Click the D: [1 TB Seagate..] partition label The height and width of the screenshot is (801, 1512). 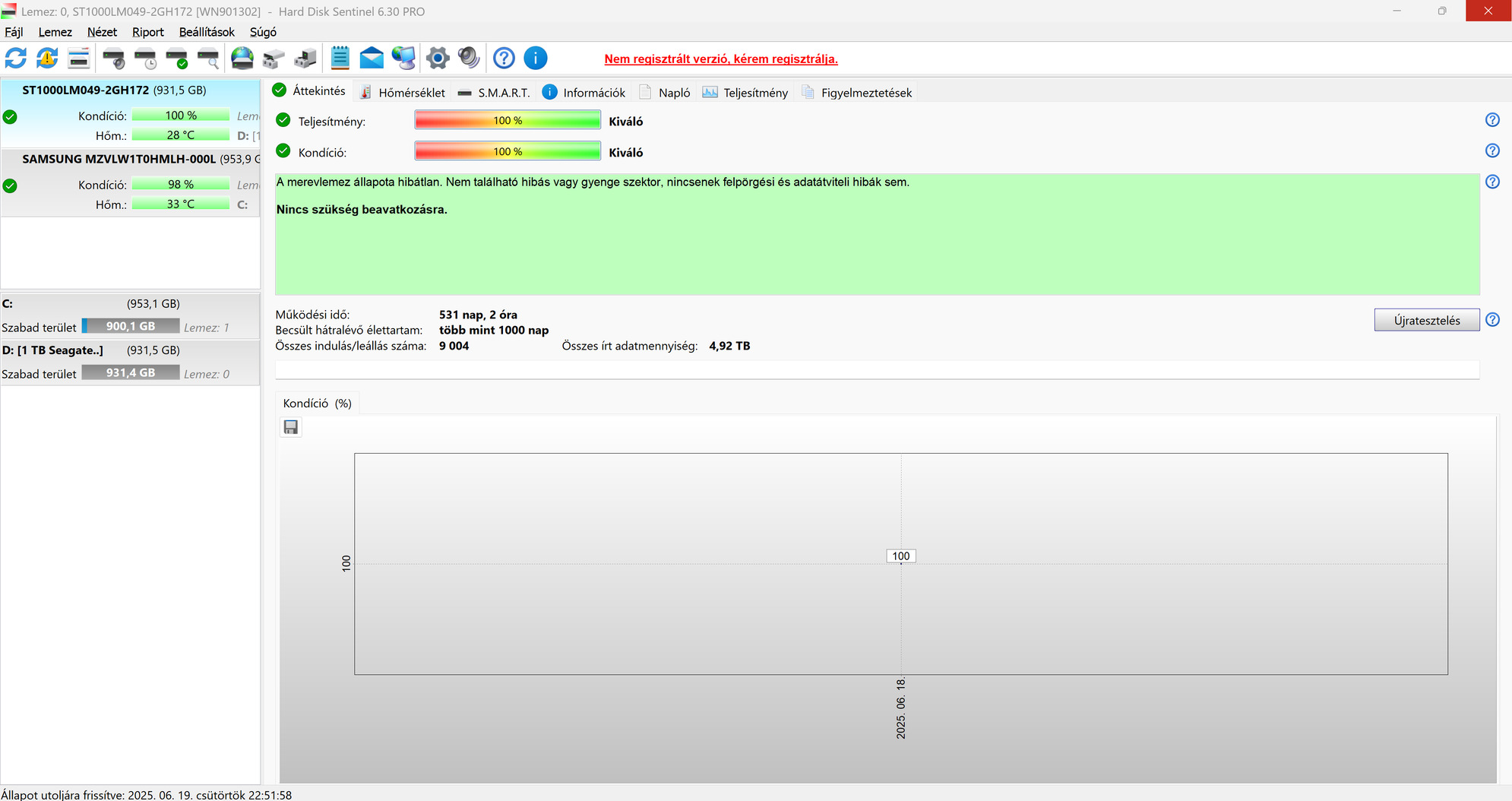click(52, 350)
